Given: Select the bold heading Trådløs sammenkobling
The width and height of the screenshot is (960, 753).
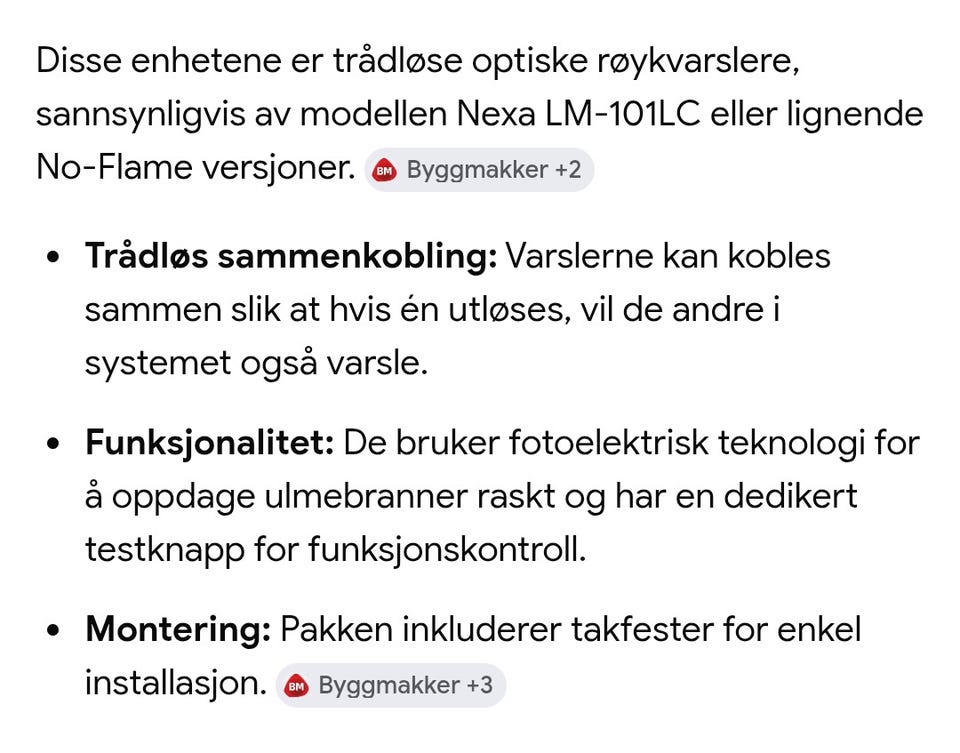Looking at the screenshot, I should pos(291,256).
